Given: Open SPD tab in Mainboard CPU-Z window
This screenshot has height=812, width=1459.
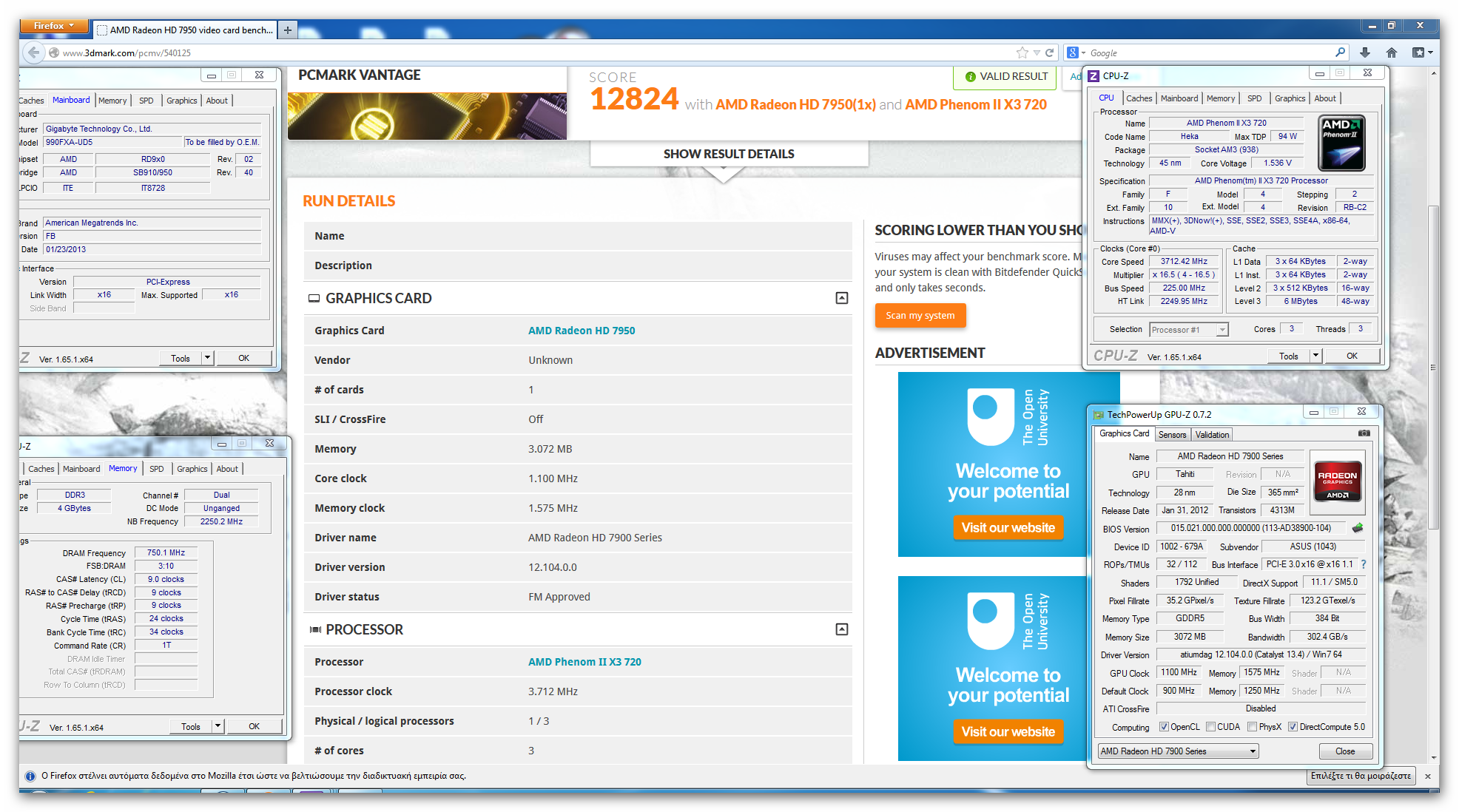Looking at the screenshot, I should [146, 101].
